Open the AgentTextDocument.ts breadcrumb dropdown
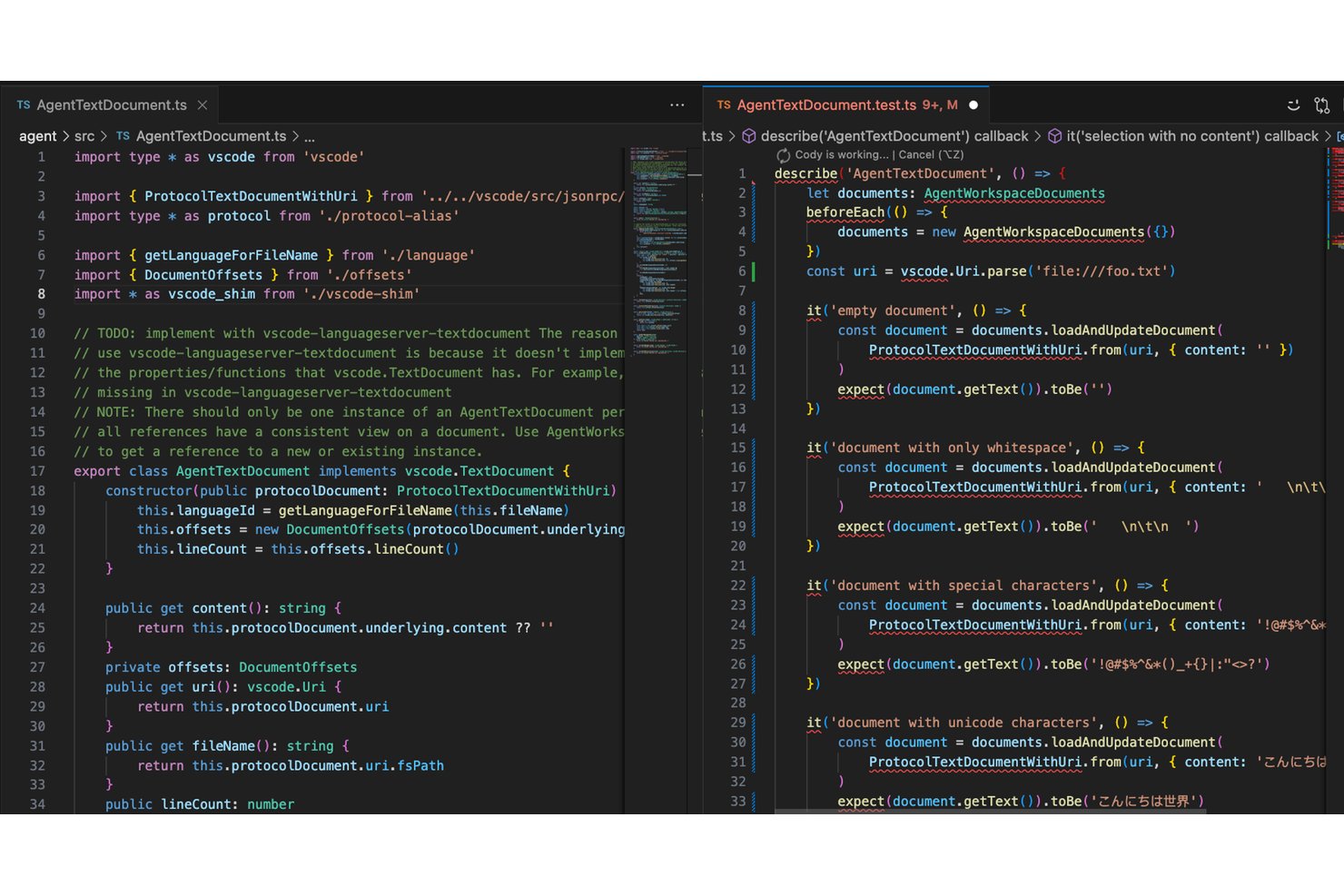 click(211, 136)
